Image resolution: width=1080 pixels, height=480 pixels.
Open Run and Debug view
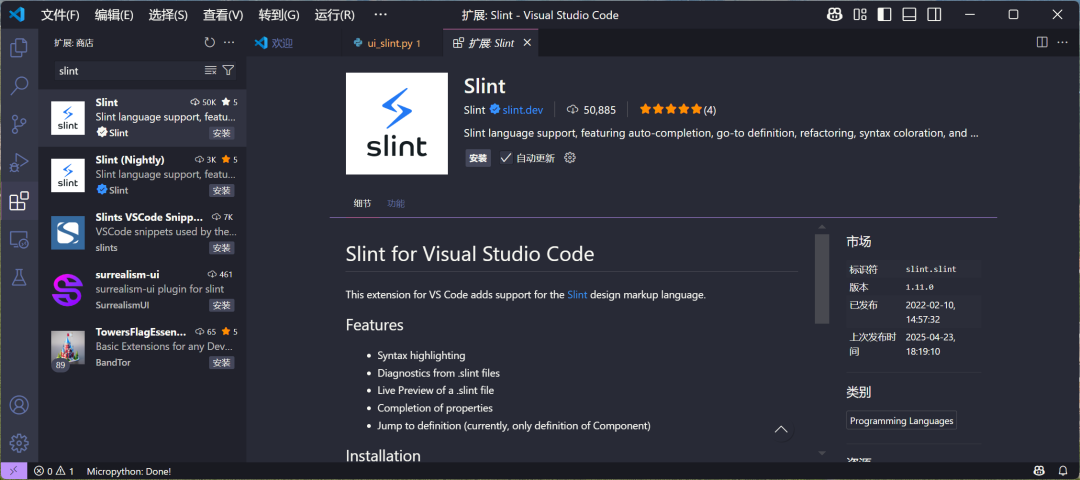tap(19, 163)
